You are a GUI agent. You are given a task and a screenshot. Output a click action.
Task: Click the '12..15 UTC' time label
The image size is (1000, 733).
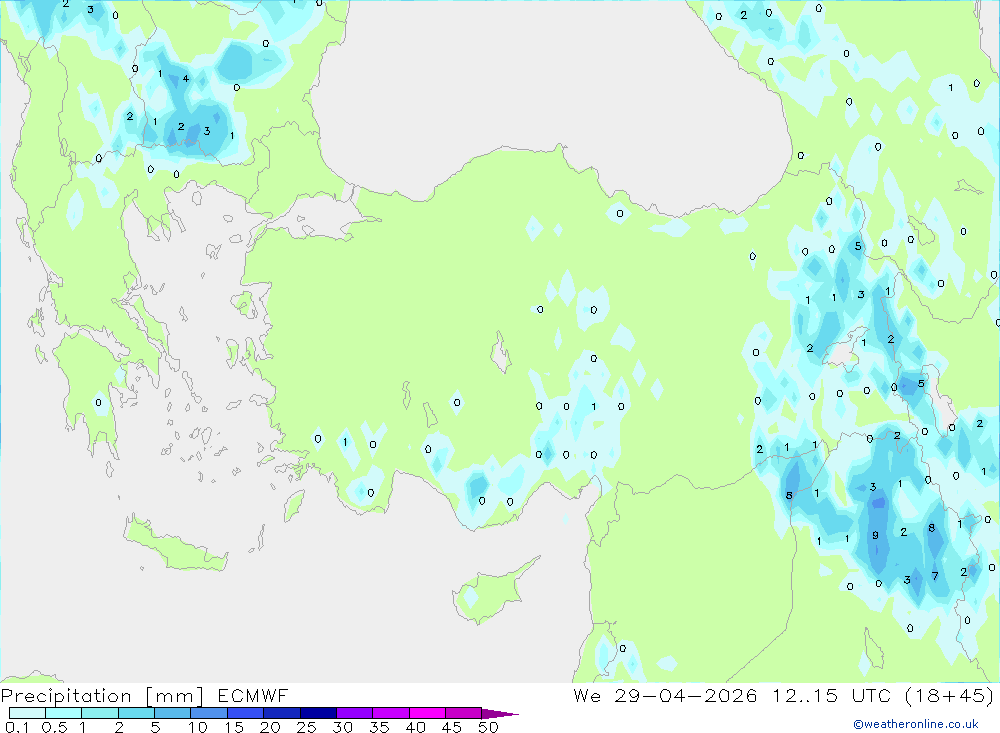831,696
